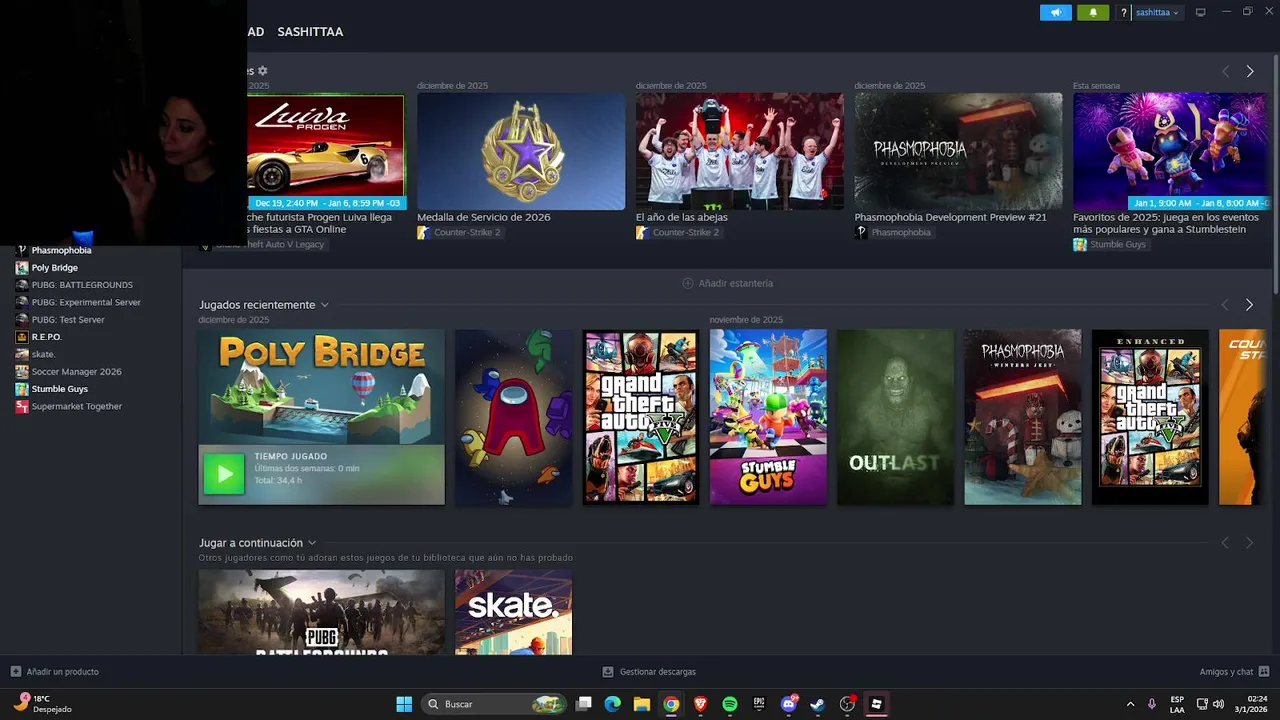Select R.E.P.O. in the library list
Image resolution: width=1280 pixels, height=720 pixels.
pos(46,337)
